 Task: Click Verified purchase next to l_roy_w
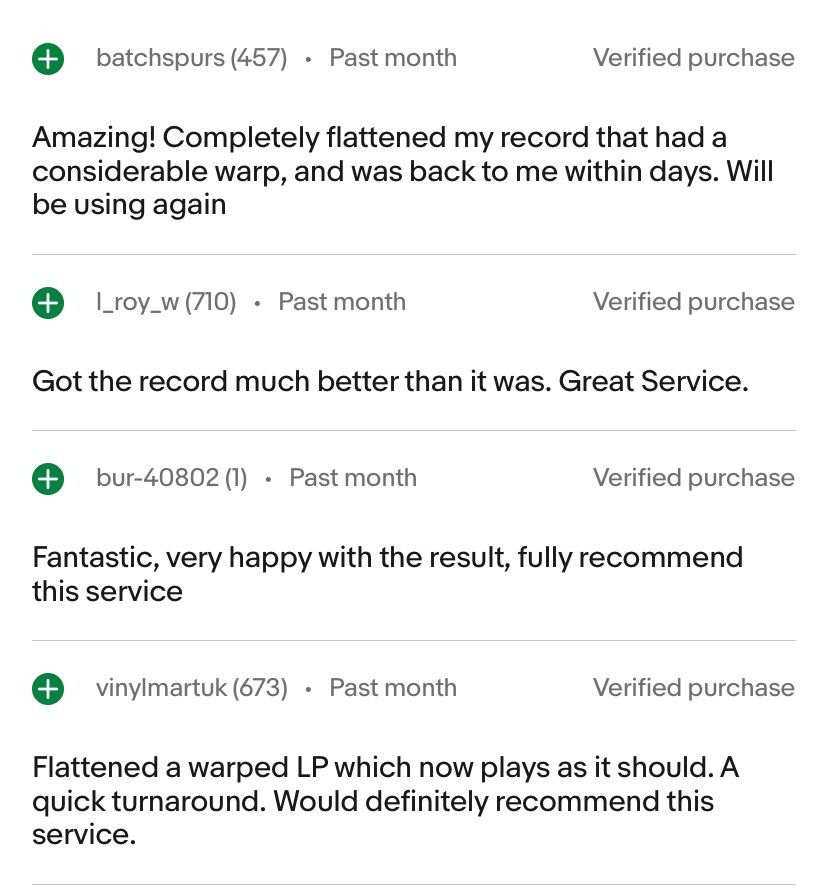pyautogui.click(x=693, y=302)
